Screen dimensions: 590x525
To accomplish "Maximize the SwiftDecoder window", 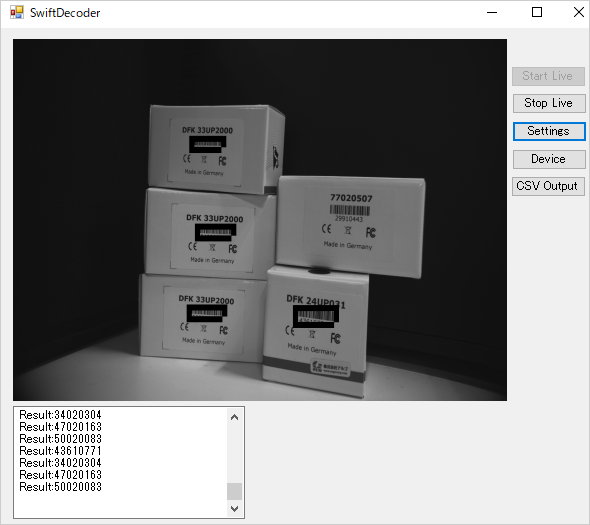I will [537, 12].
